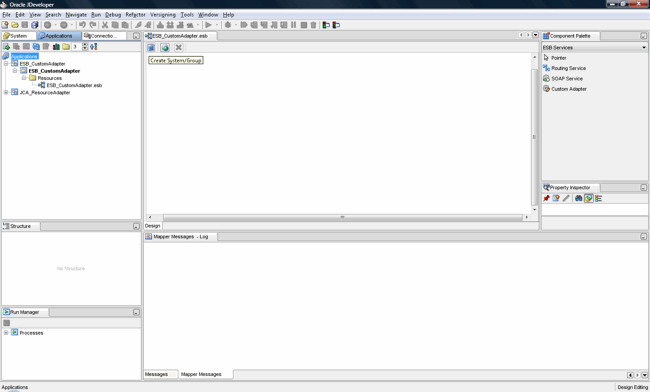Open the editor tab list dropdown arrow
The width and height of the screenshot is (650, 392).
536,35
